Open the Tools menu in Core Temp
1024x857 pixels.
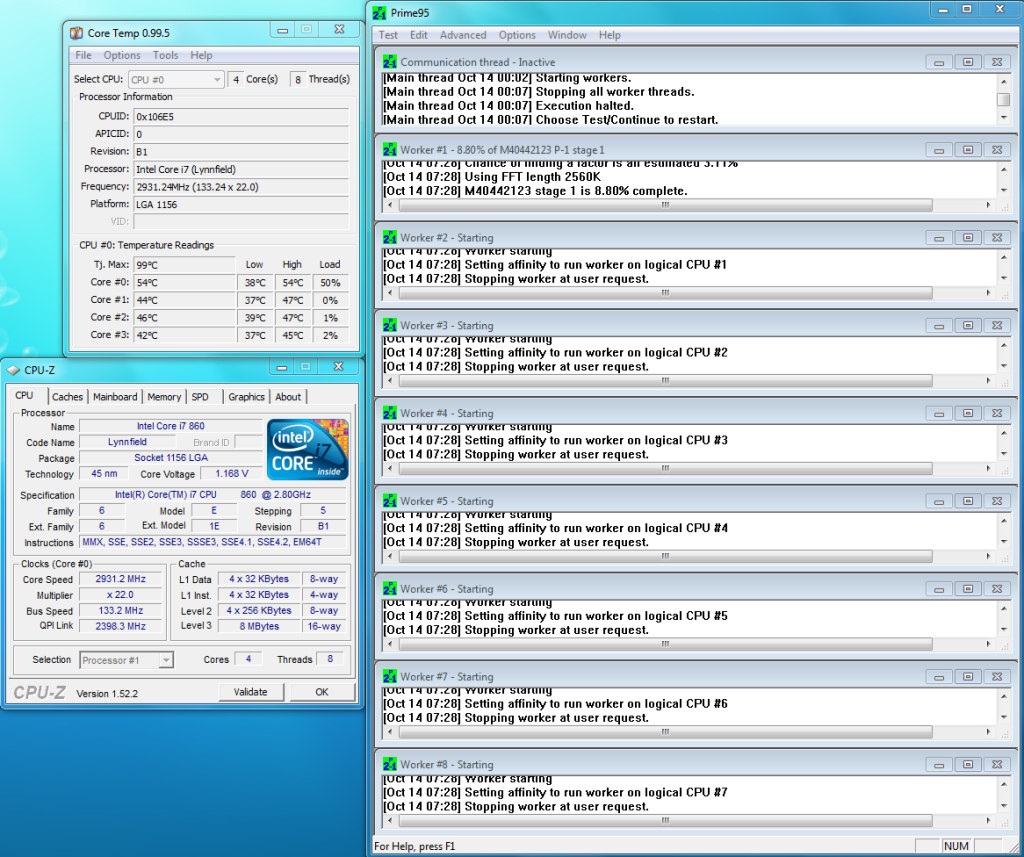166,55
